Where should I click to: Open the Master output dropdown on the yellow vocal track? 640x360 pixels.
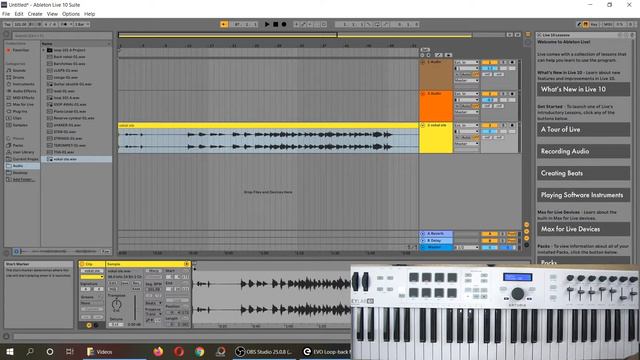467,144
